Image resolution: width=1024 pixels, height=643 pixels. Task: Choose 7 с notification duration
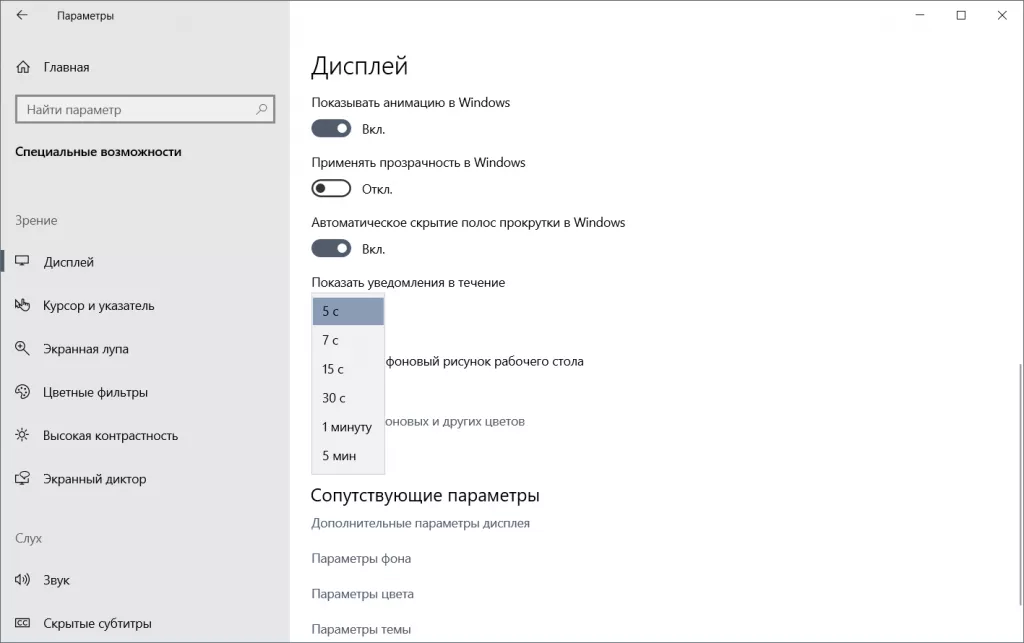tap(348, 340)
